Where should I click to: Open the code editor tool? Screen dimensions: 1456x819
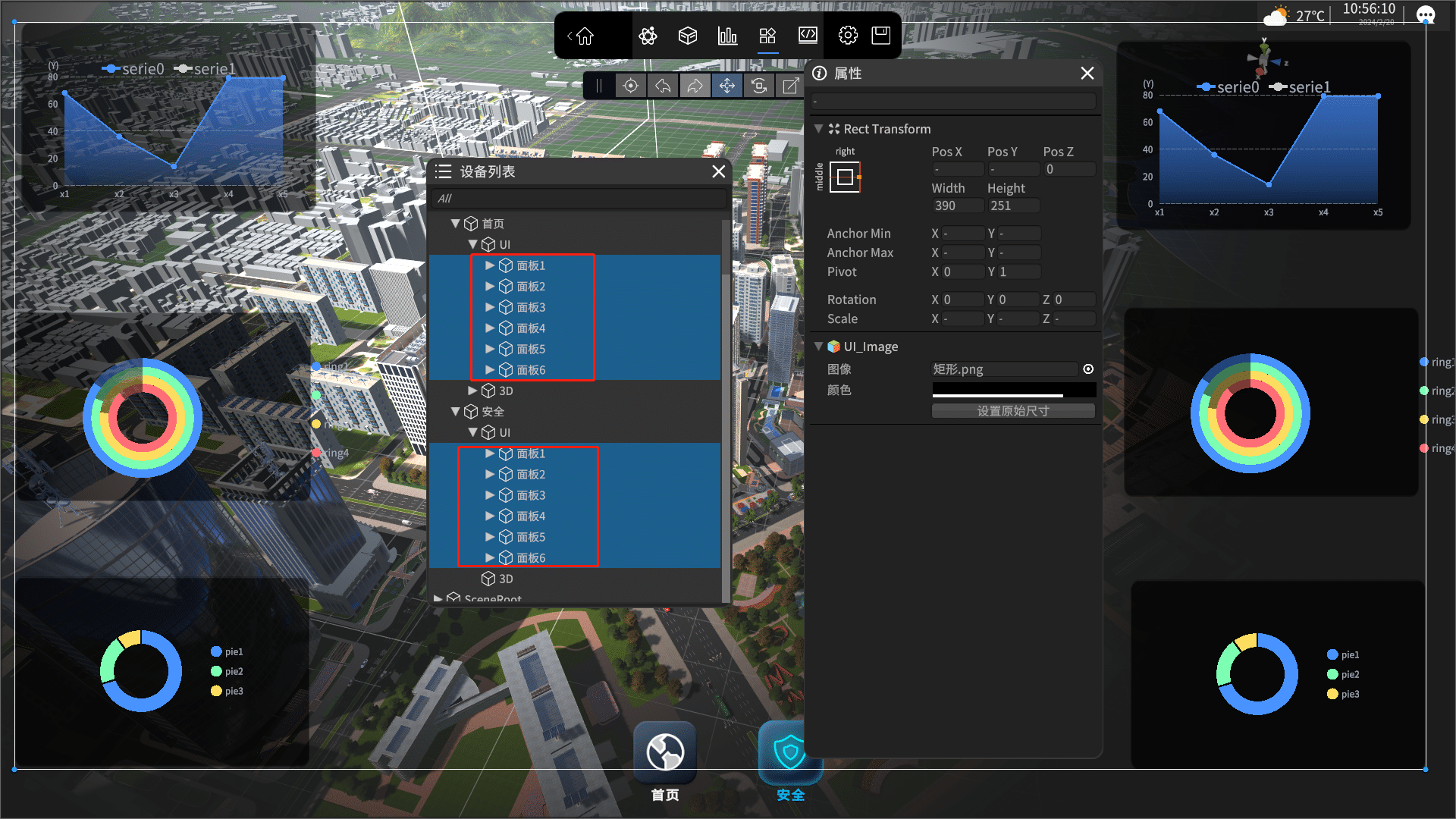coord(808,36)
